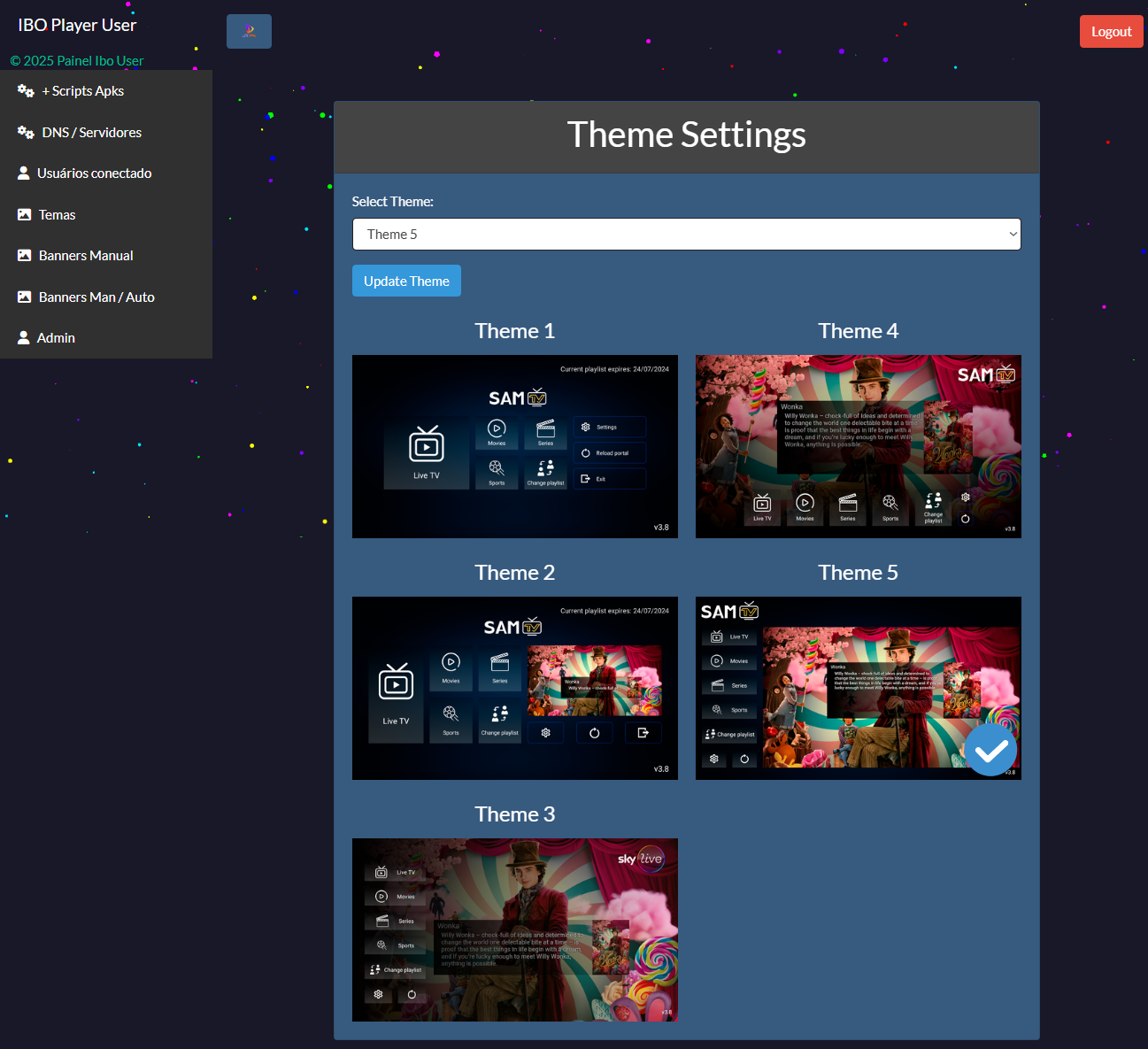Select the Theme 4 preview image
The image size is (1148, 1049).
coord(858,446)
